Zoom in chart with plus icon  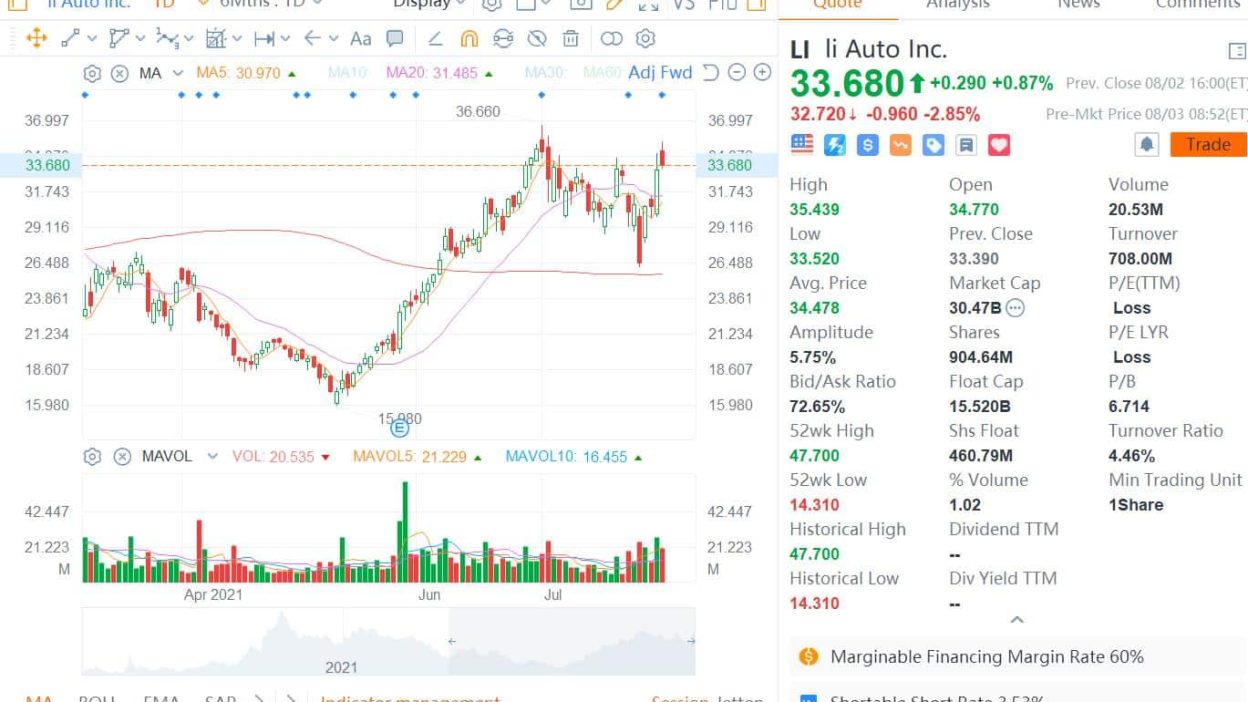762,72
